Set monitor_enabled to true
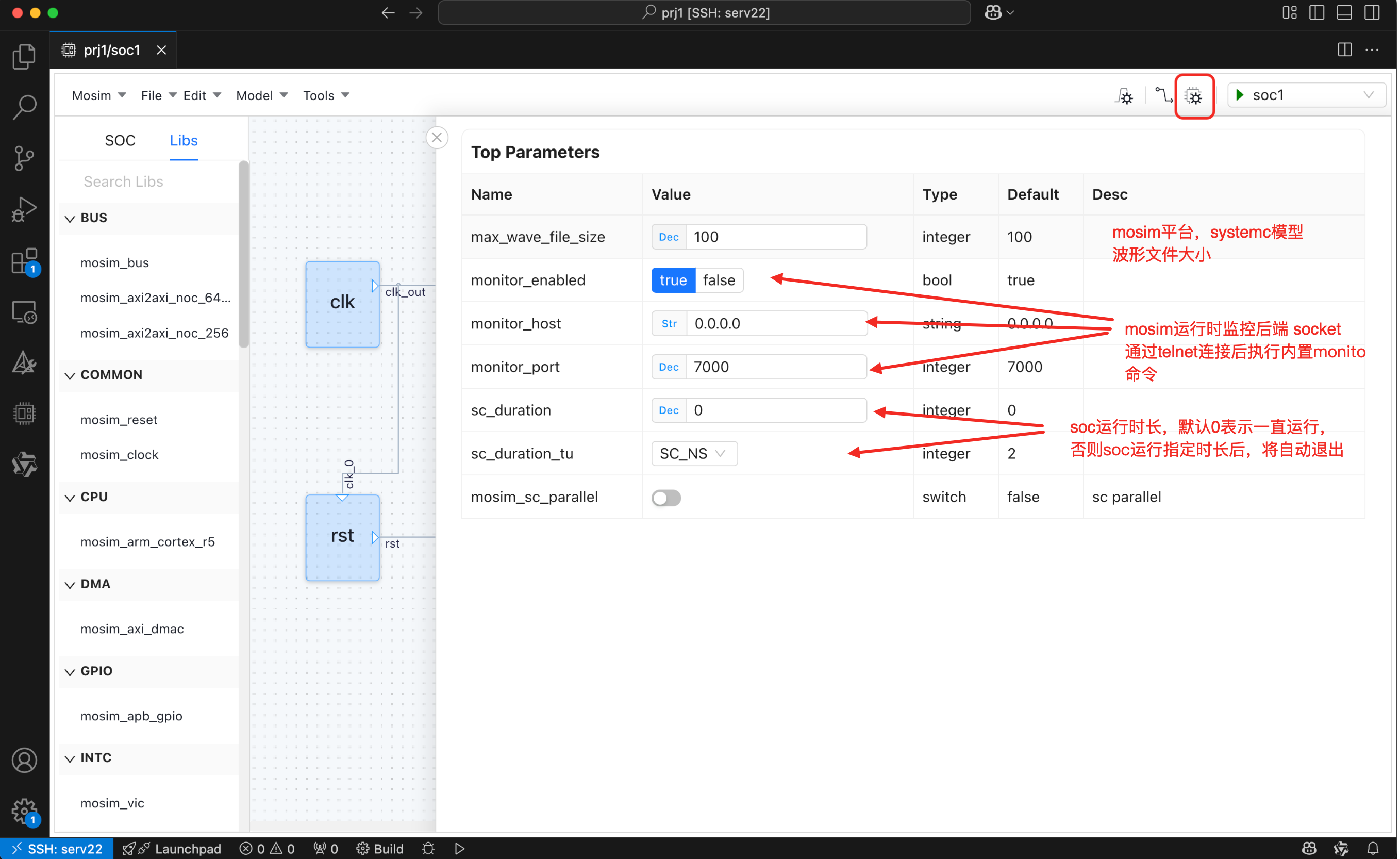The height and width of the screenshot is (859, 1400). coord(673,280)
